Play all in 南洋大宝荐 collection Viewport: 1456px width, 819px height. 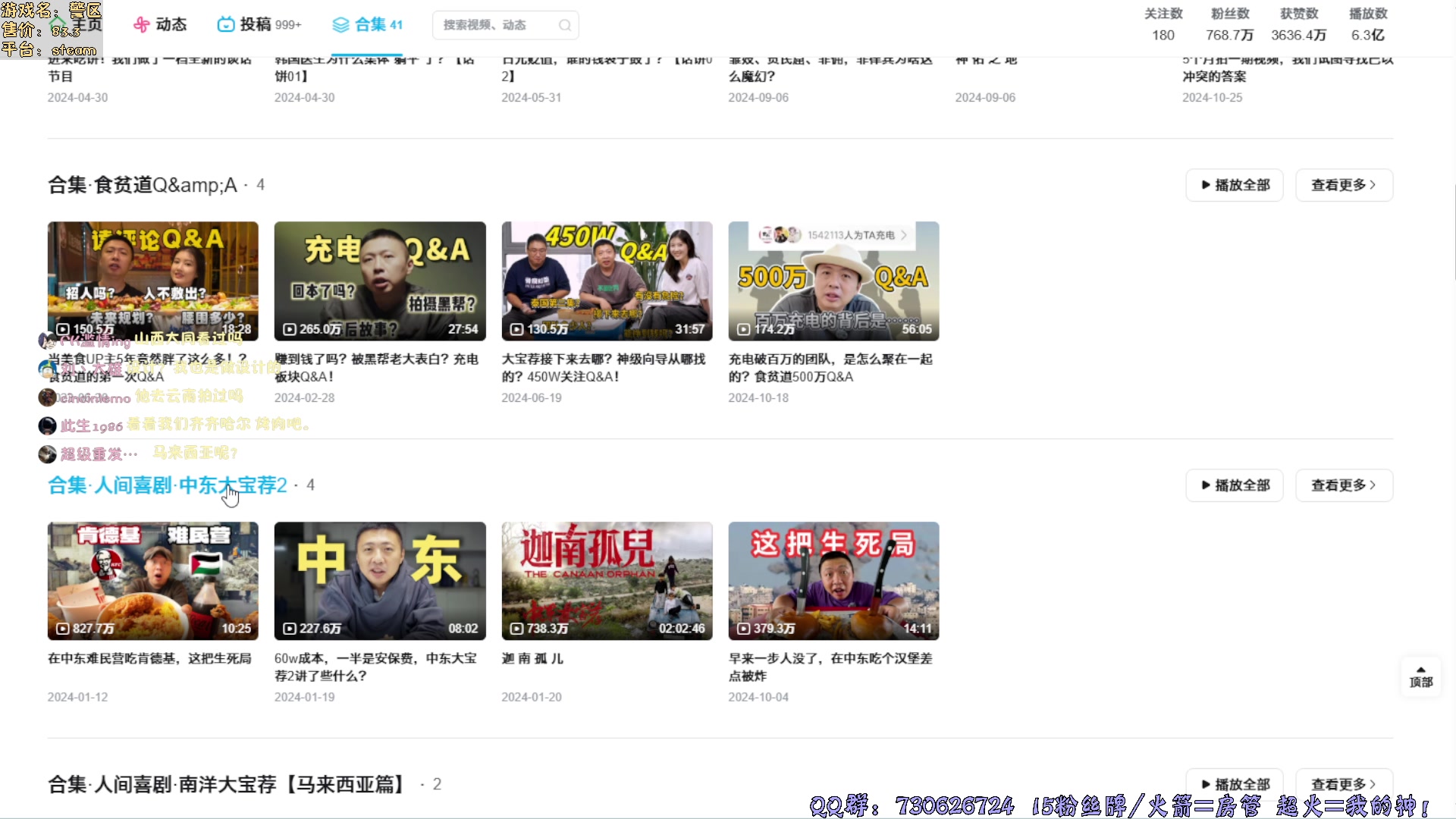point(1235,784)
